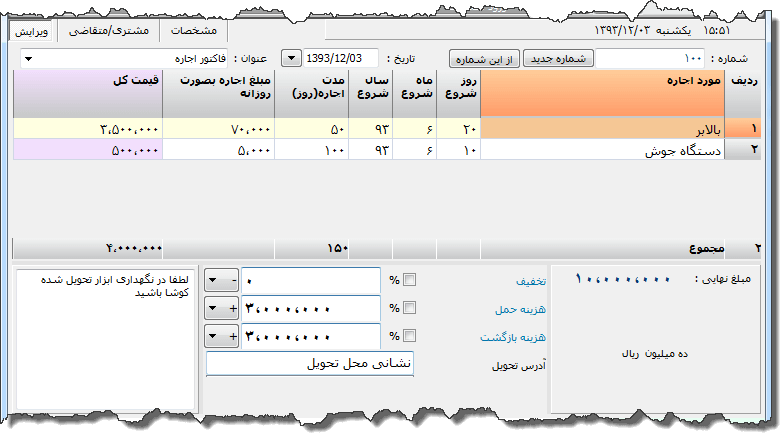This screenshot has width=780, height=433.
Task: Click the سال شروع column header
Action: [x=371, y=94]
